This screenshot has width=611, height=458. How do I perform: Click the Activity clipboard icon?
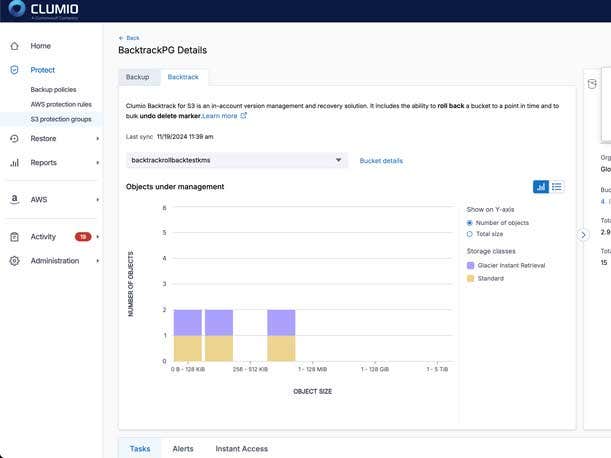pos(14,237)
